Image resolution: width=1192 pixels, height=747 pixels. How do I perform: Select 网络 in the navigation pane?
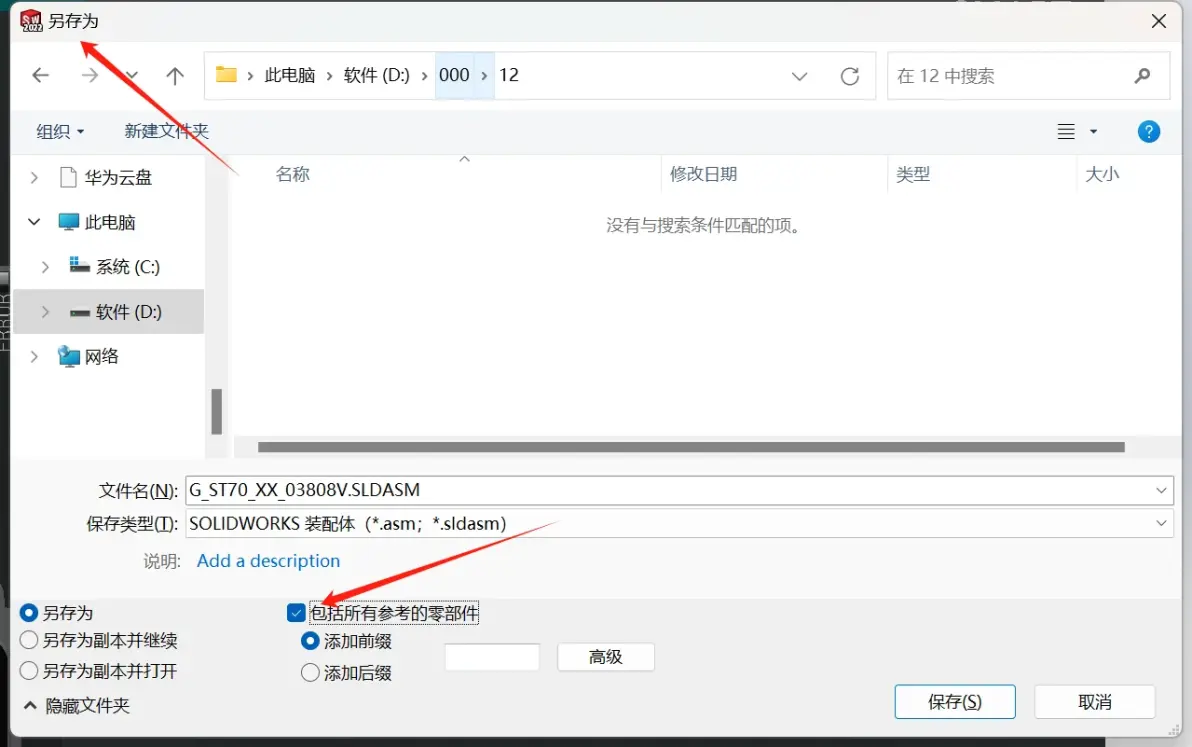[x=101, y=356]
